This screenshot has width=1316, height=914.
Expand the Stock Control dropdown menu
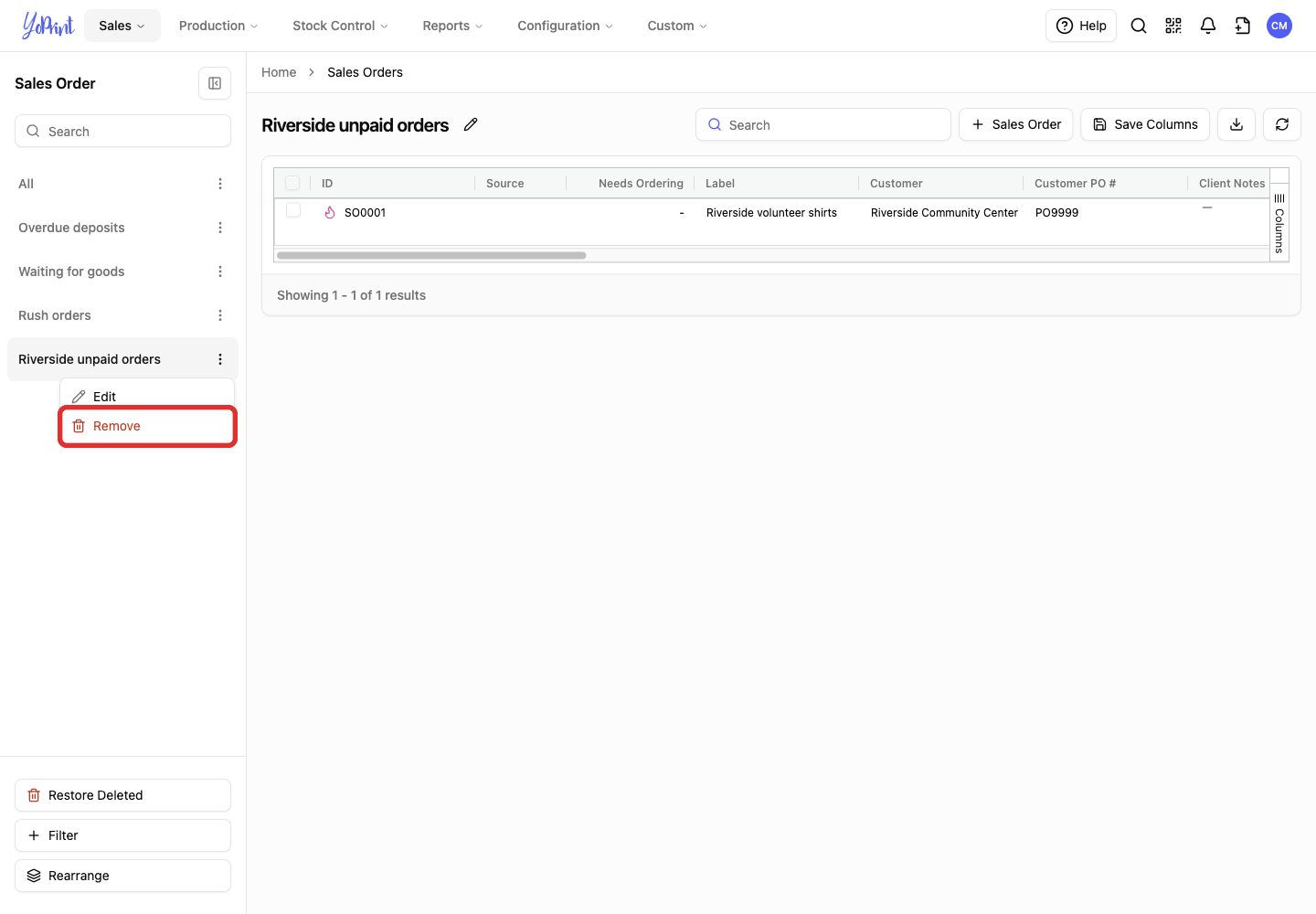point(340,26)
